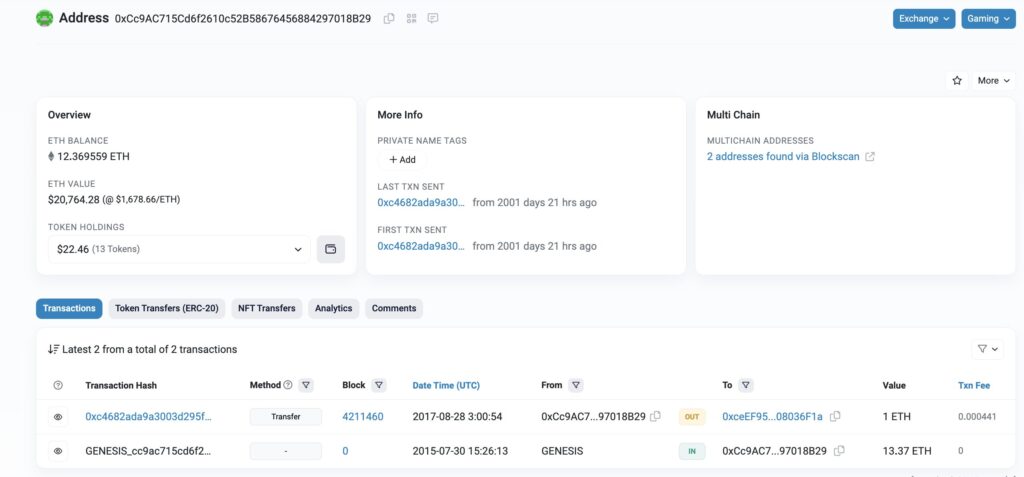This screenshot has width=1024, height=477.
Task: Open block 4211460 link
Action: (x=362, y=416)
